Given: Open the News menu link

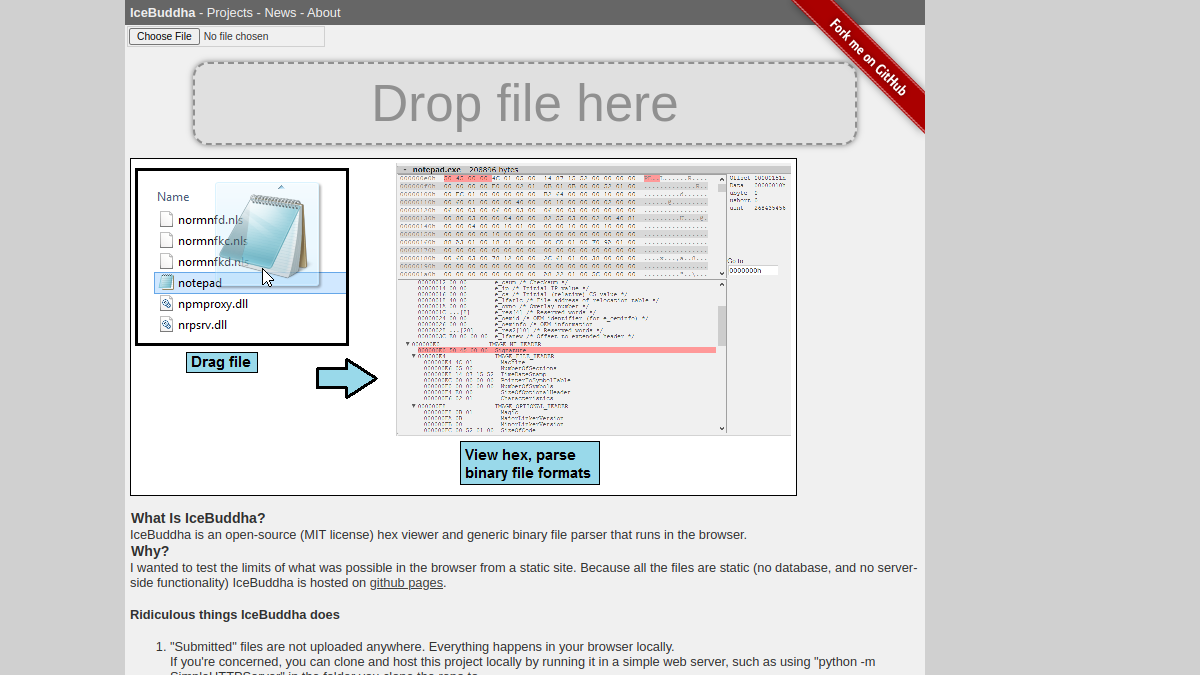Looking at the screenshot, I should click(x=280, y=13).
